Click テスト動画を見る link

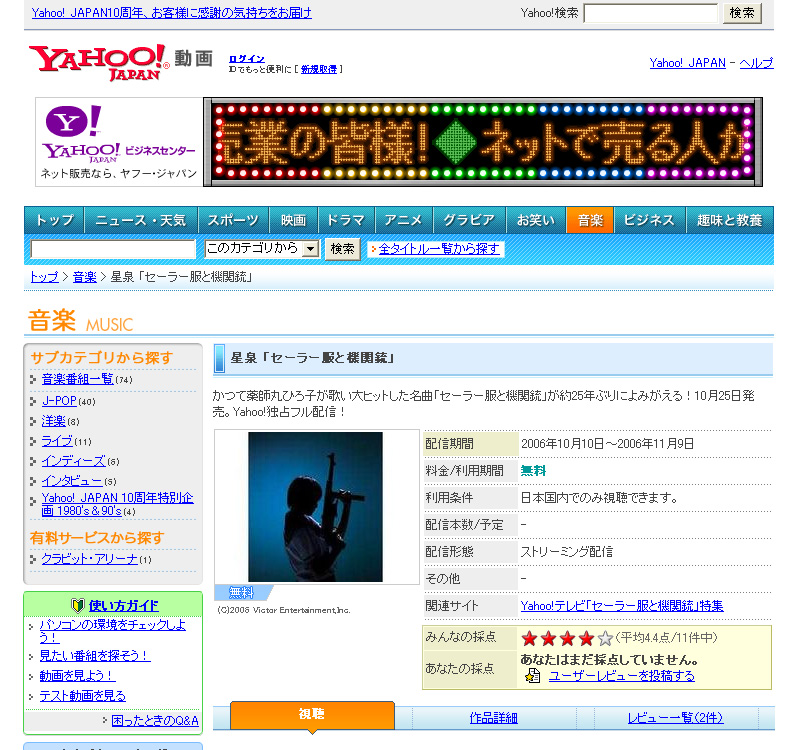point(83,696)
